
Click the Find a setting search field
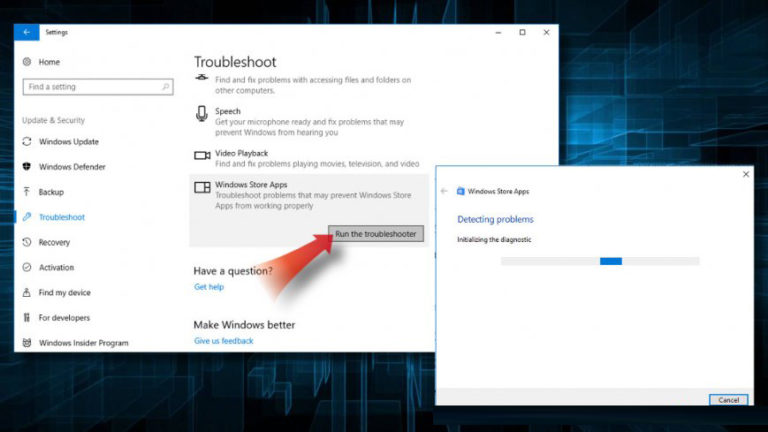click(x=90, y=87)
